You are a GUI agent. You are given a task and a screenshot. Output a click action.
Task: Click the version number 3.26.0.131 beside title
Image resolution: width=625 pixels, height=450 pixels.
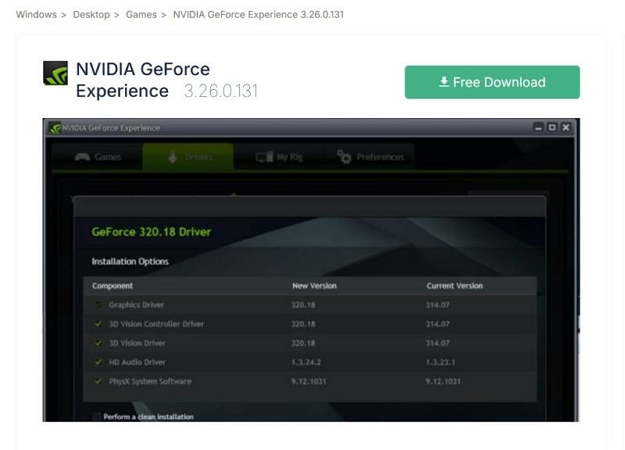tap(221, 91)
